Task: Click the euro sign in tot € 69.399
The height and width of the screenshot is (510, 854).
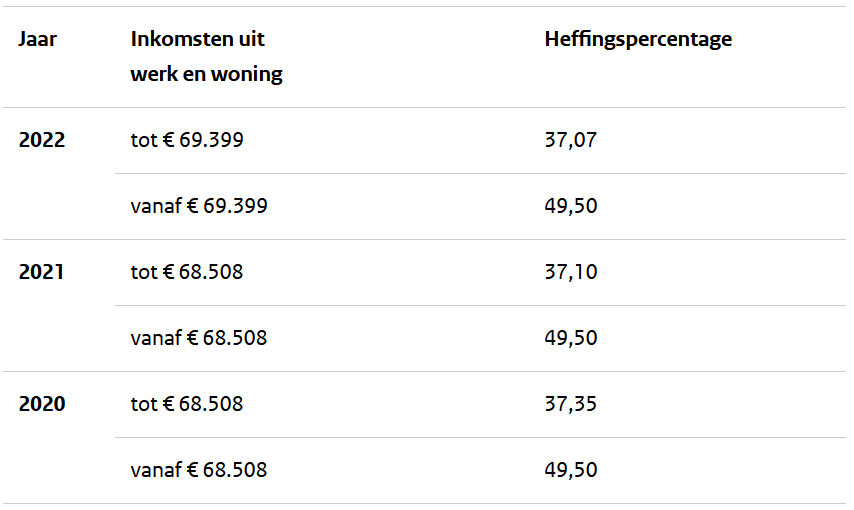Action: pos(168,141)
